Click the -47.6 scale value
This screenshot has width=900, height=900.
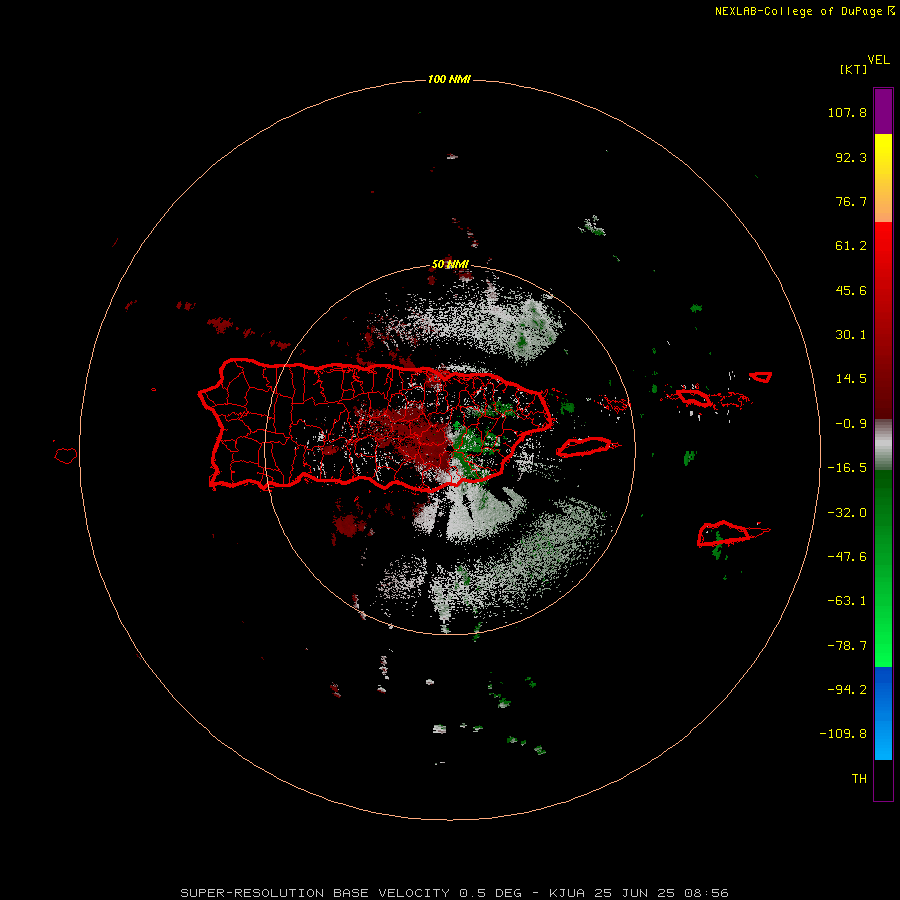847,557
